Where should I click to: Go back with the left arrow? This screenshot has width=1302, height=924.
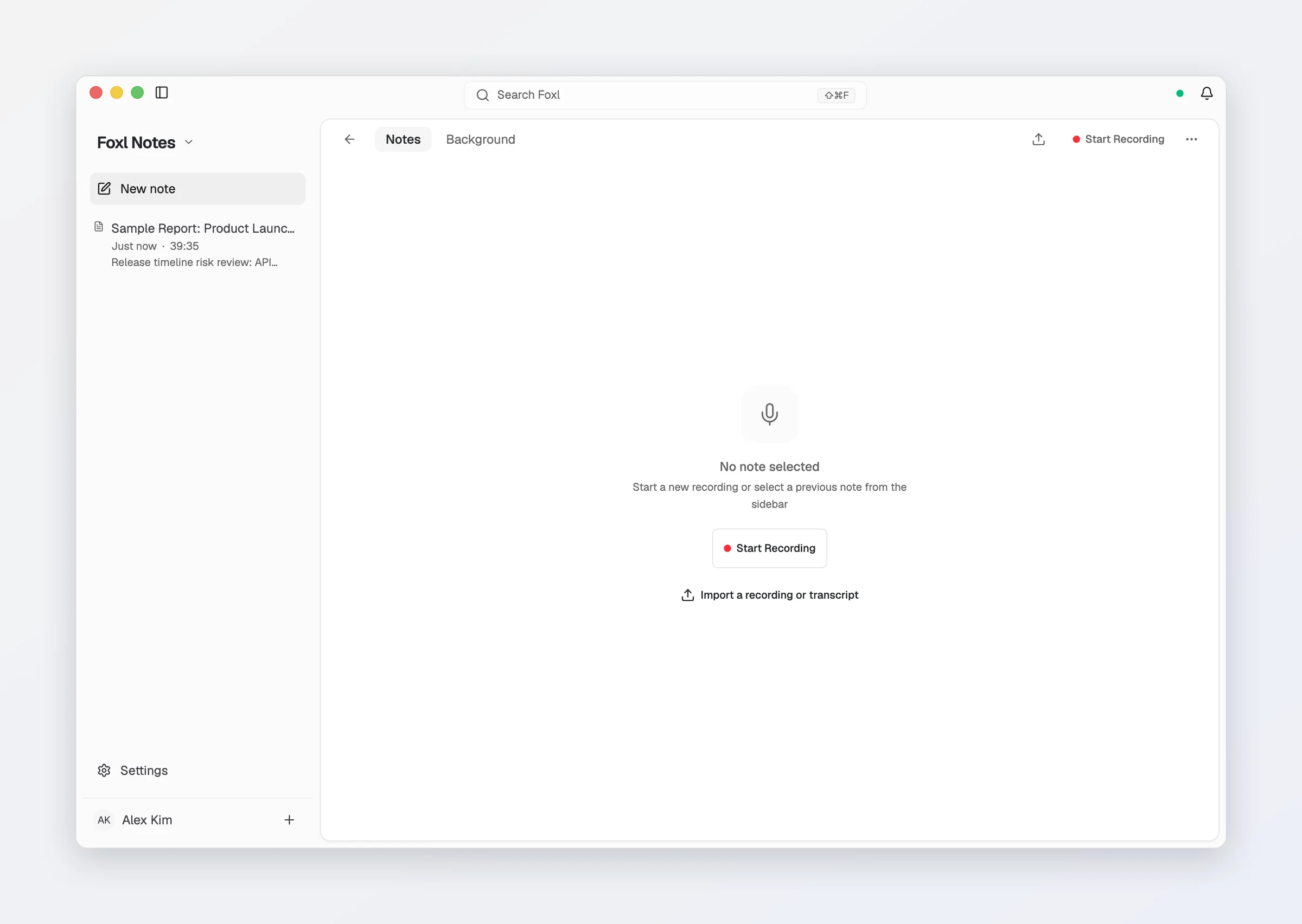point(349,139)
